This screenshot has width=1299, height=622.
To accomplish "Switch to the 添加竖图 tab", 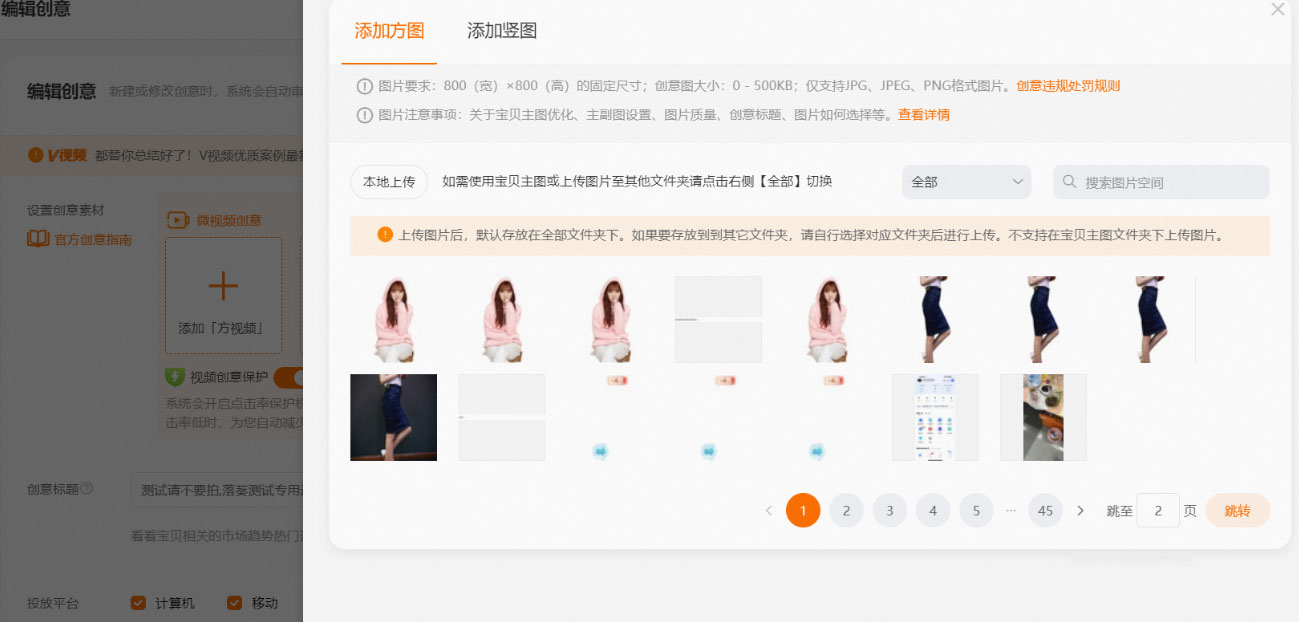I will point(500,31).
